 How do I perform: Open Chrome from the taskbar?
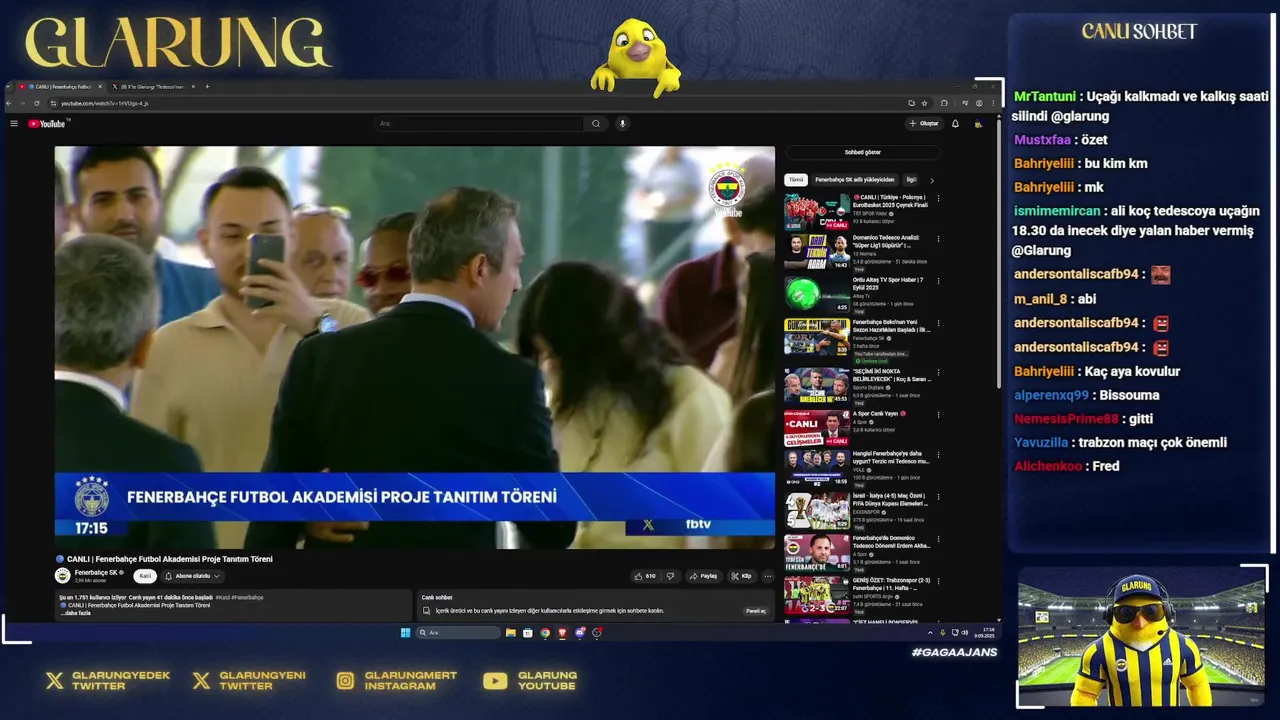pos(545,633)
